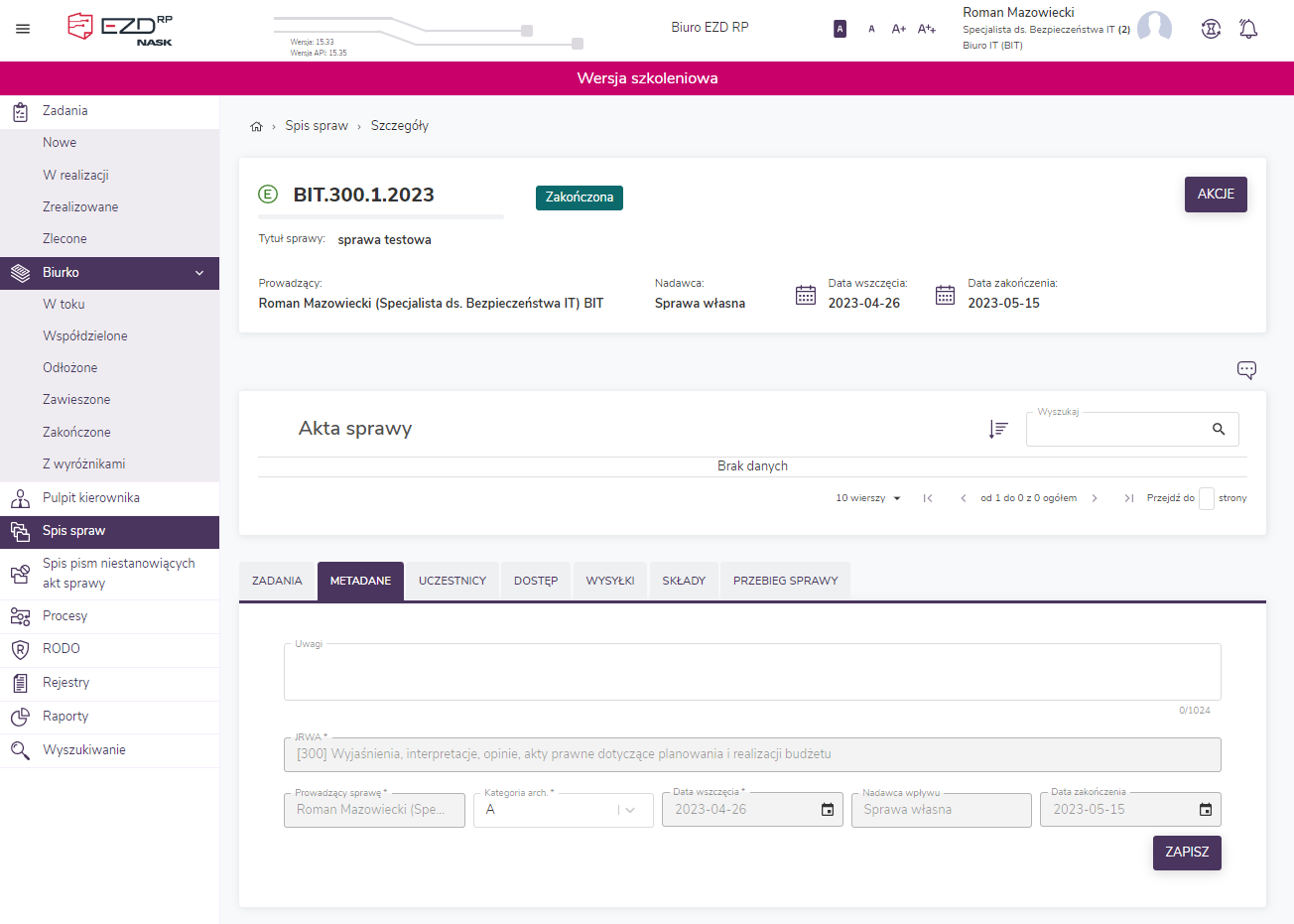Screen dimensions: 1294x924
Task: Click the ZAPISZ button
Action: coord(1187,852)
